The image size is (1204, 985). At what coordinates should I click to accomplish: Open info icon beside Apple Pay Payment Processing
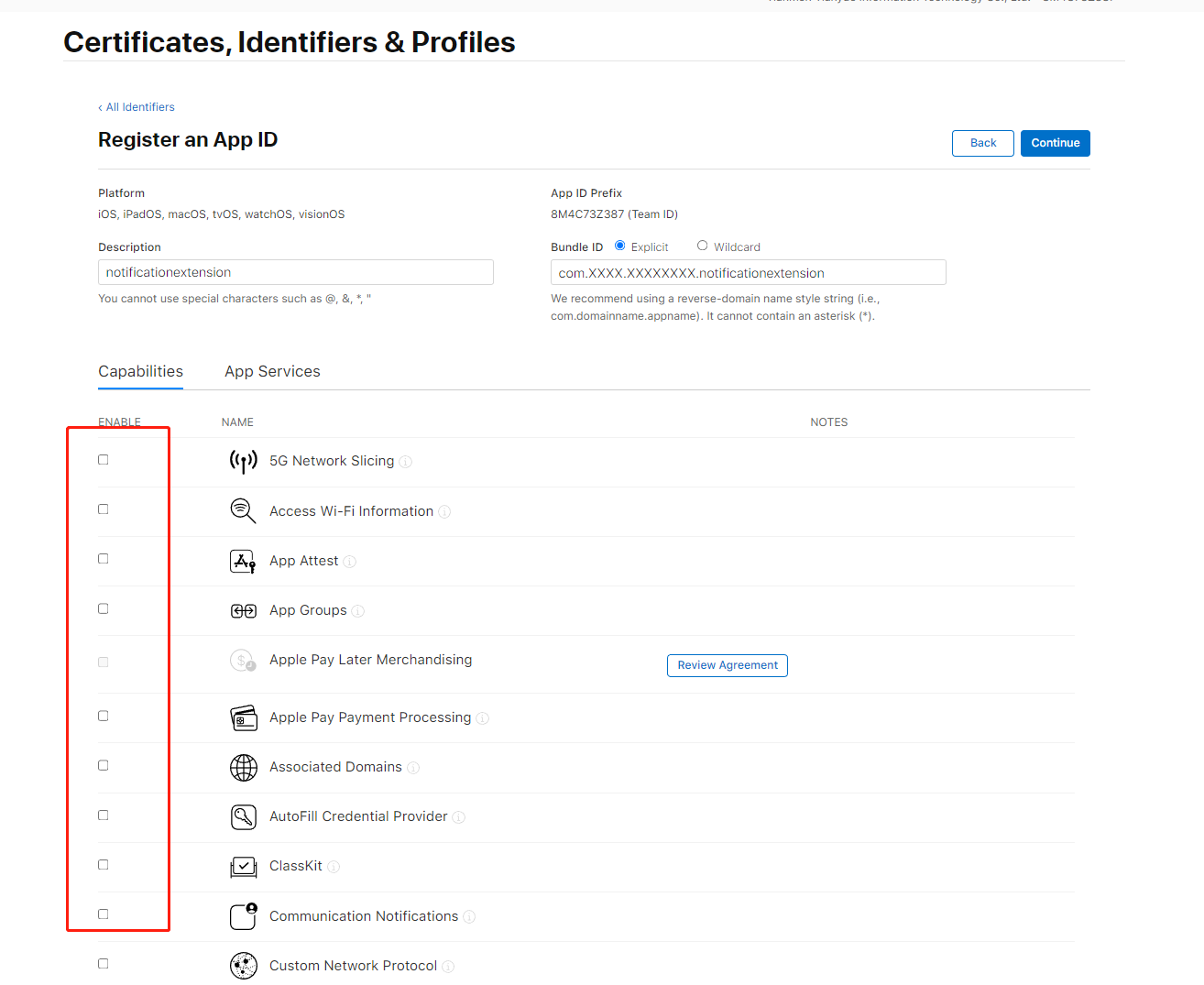[483, 718]
